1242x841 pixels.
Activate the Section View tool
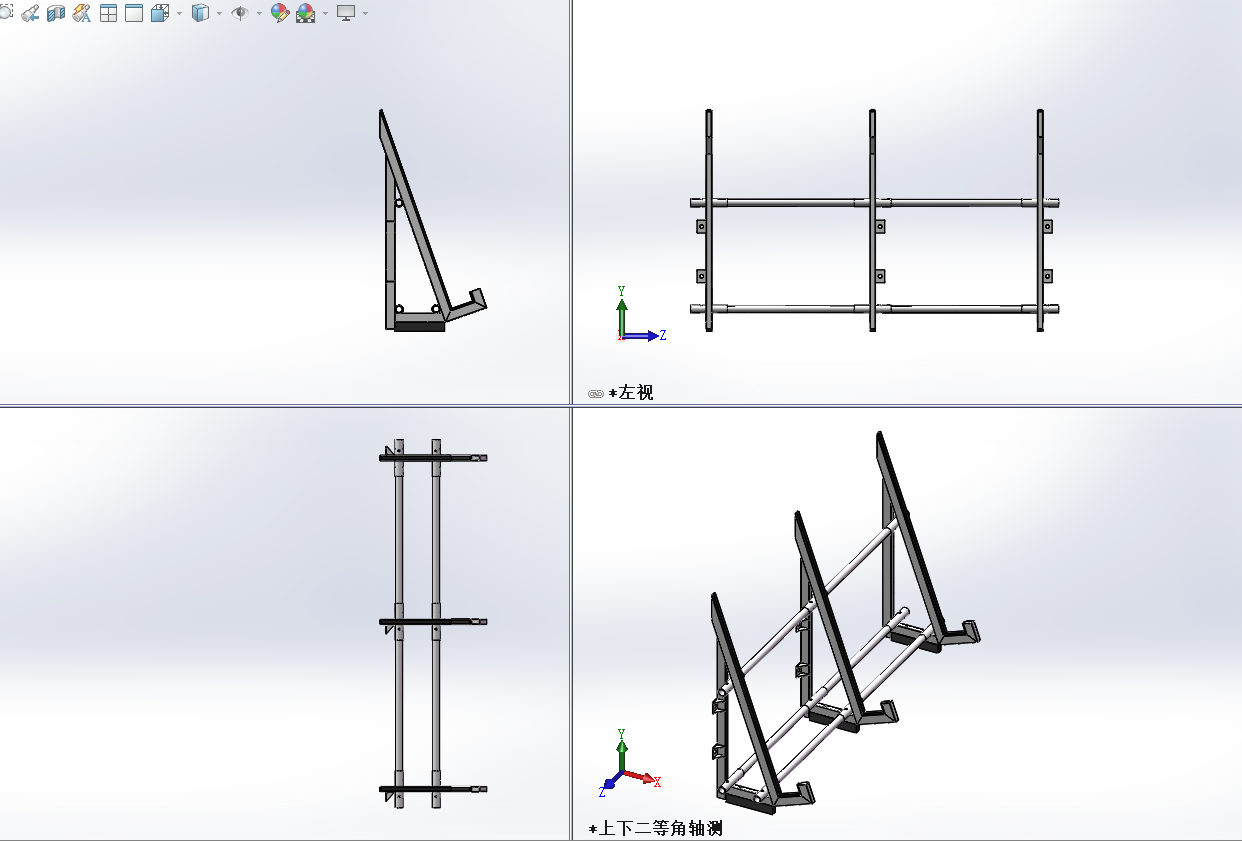click(x=56, y=14)
